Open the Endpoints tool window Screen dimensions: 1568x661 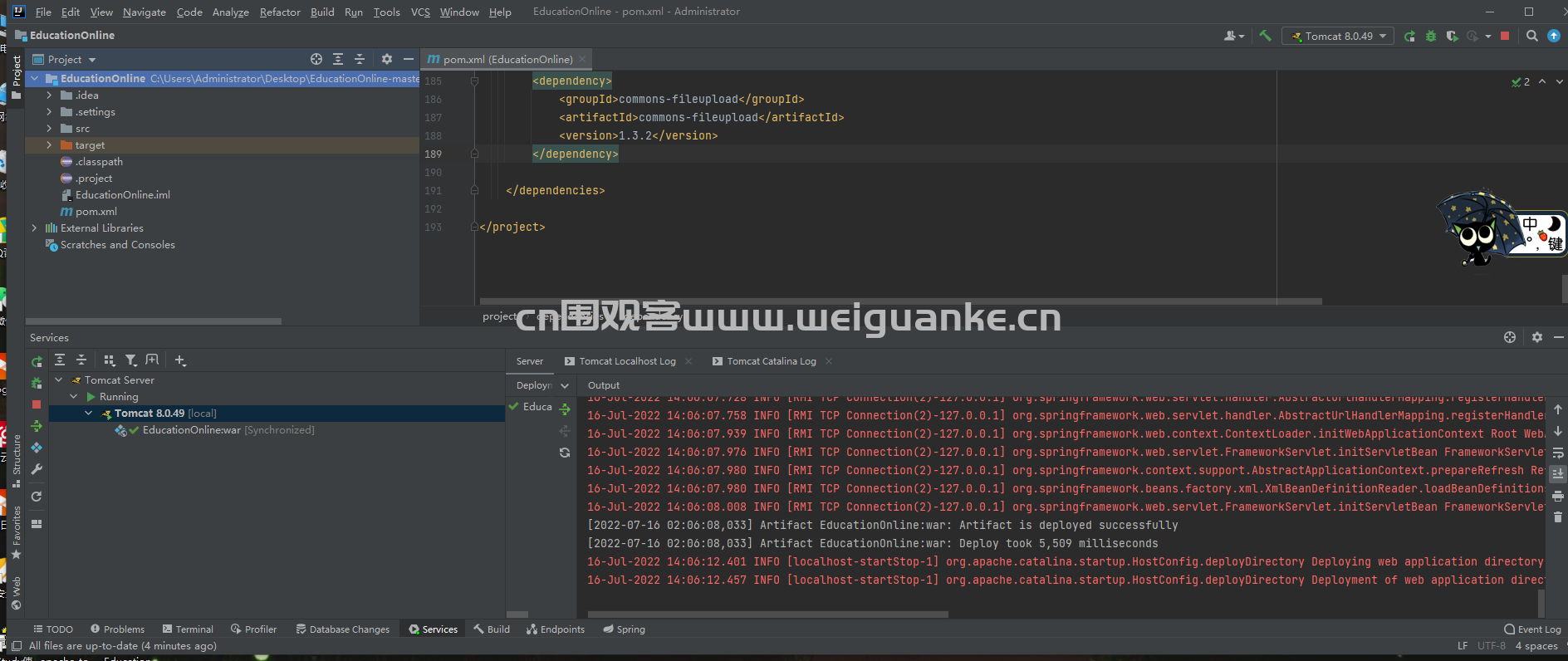tap(556, 629)
